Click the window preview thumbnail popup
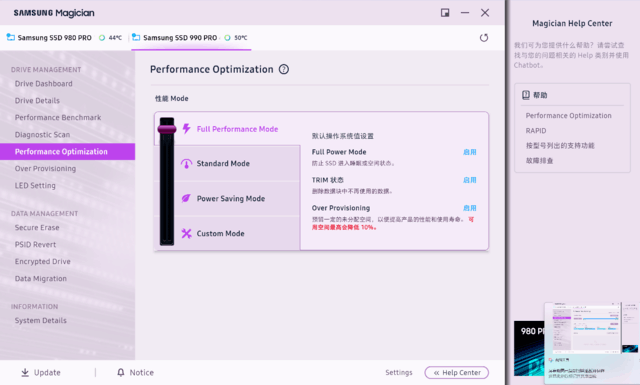 point(592,343)
